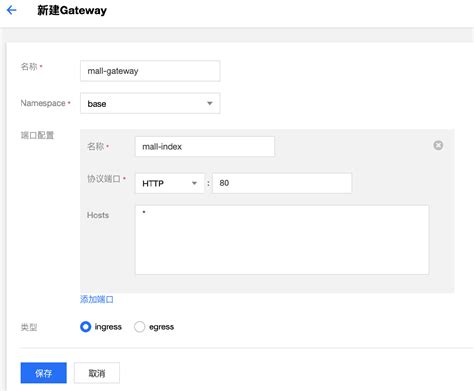Click the egress option label text
This screenshot has width=474, height=391.
(x=161, y=327)
